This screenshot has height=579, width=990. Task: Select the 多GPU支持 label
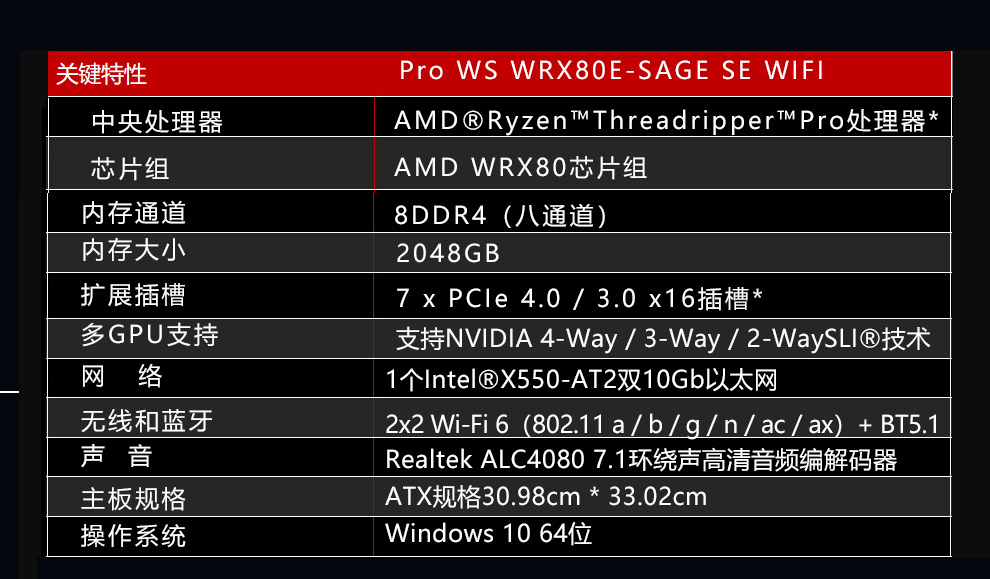150,334
